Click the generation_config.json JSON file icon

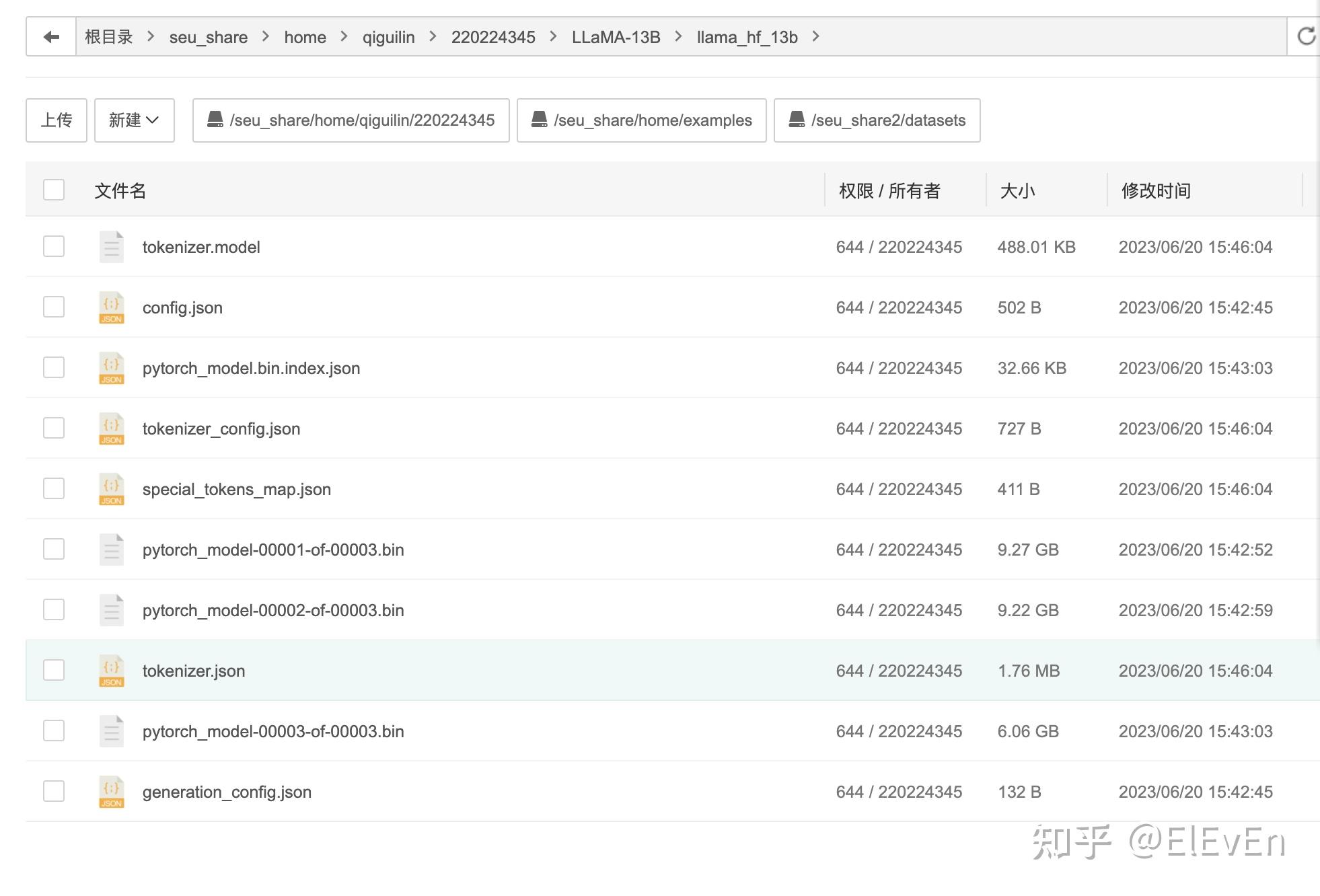pyautogui.click(x=112, y=792)
